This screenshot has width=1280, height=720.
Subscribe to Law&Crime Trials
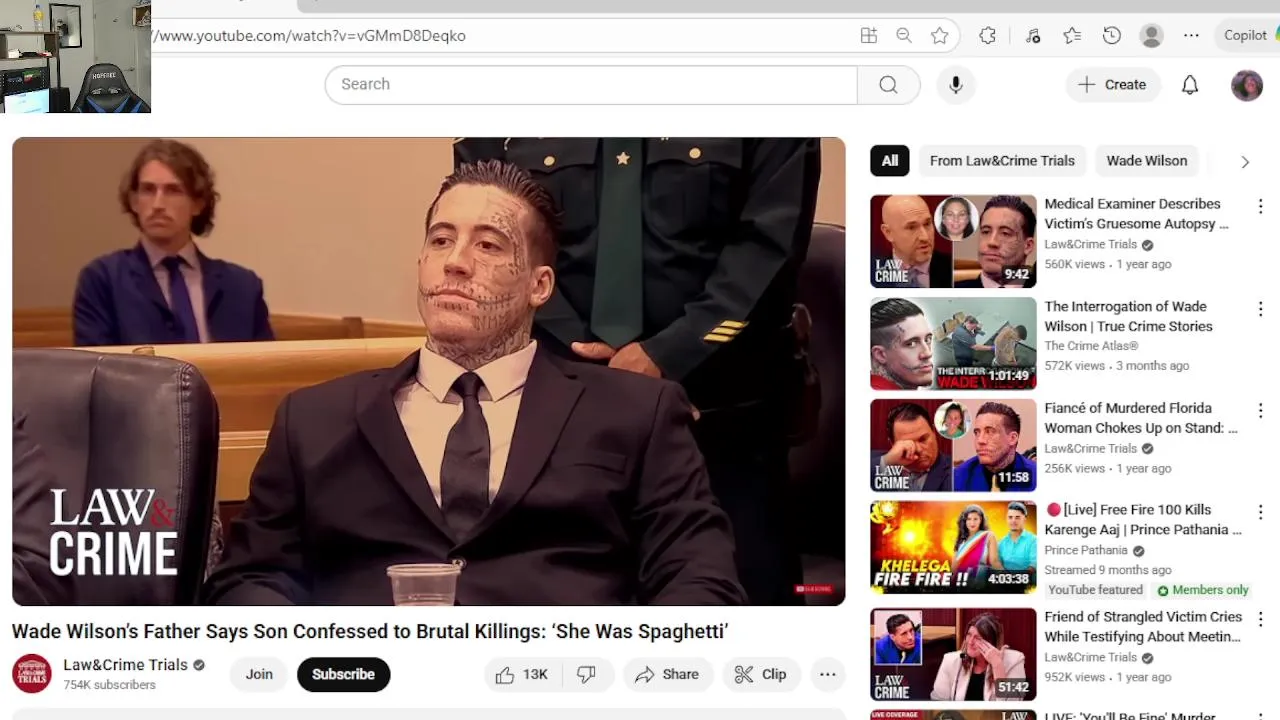tap(343, 674)
